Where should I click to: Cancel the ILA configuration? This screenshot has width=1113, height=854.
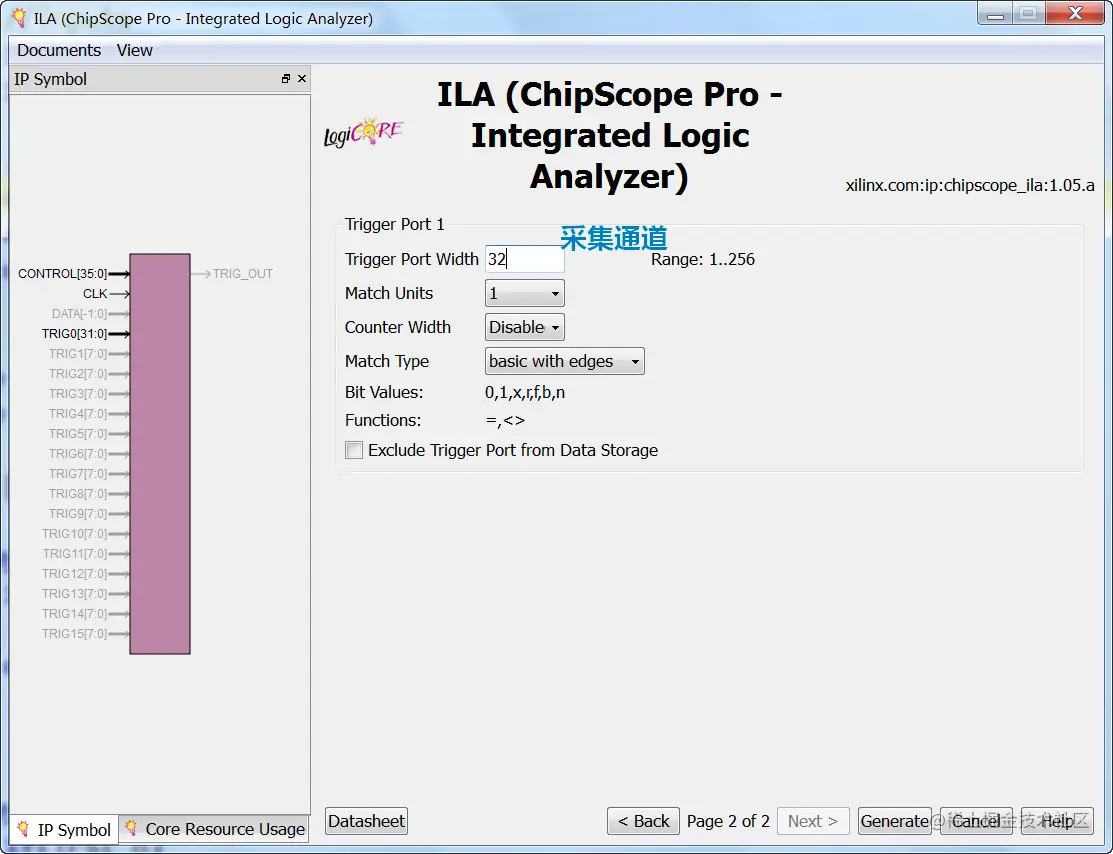(976, 821)
